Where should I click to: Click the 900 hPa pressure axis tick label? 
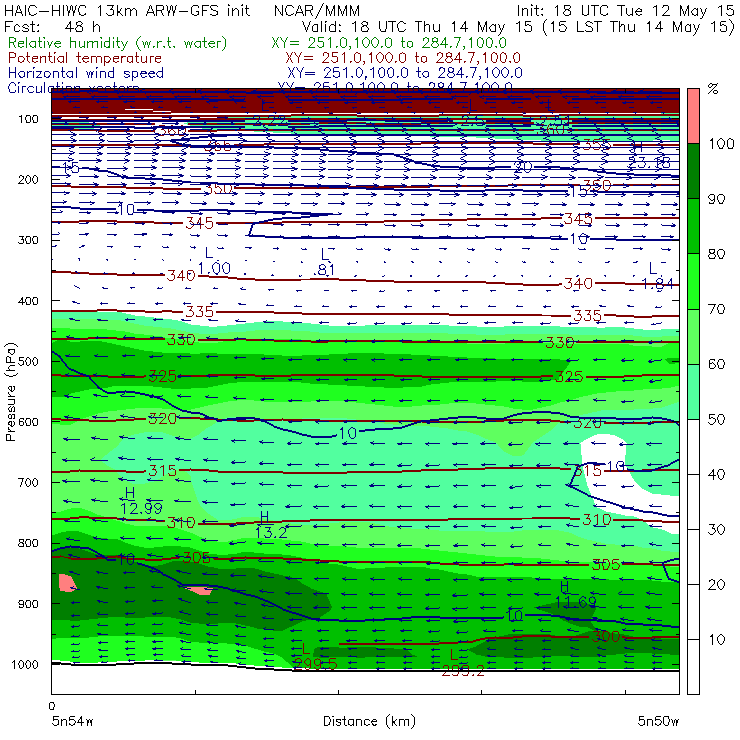(28, 604)
